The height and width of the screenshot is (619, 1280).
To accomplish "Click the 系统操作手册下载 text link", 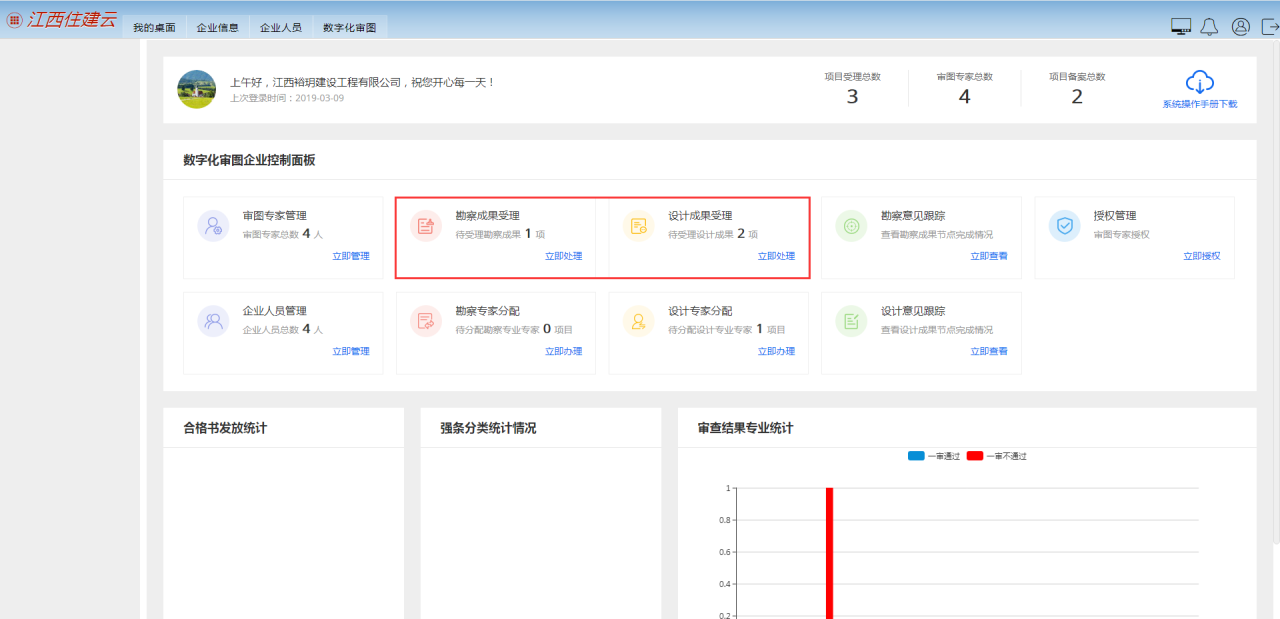I will click(1200, 104).
